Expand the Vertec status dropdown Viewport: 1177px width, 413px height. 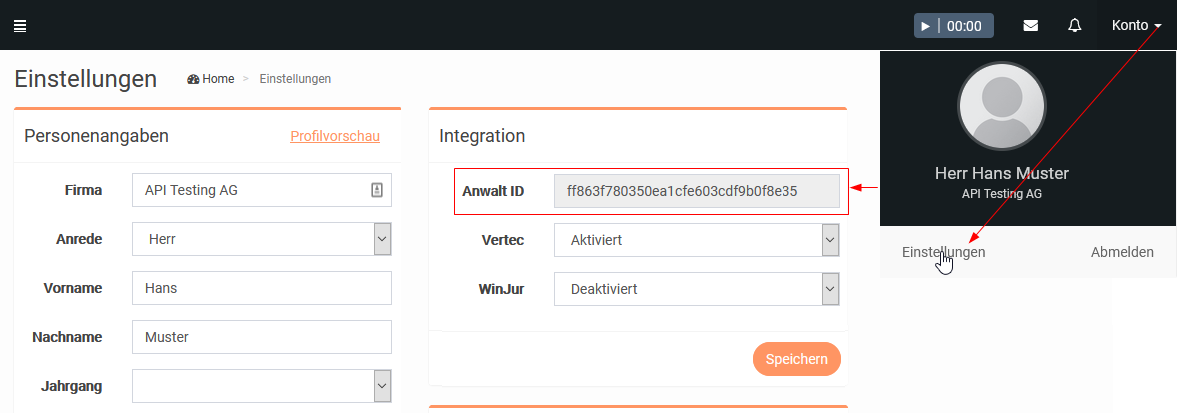829,240
